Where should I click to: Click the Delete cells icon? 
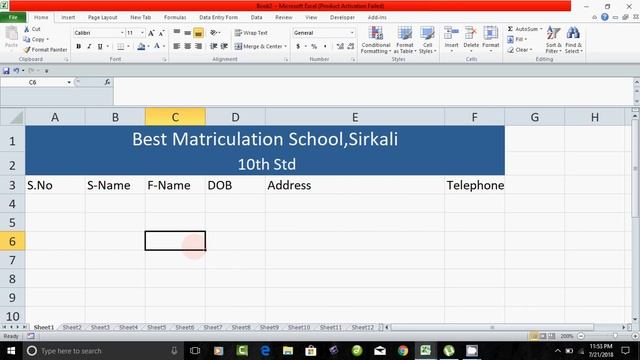[x=471, y=33]
